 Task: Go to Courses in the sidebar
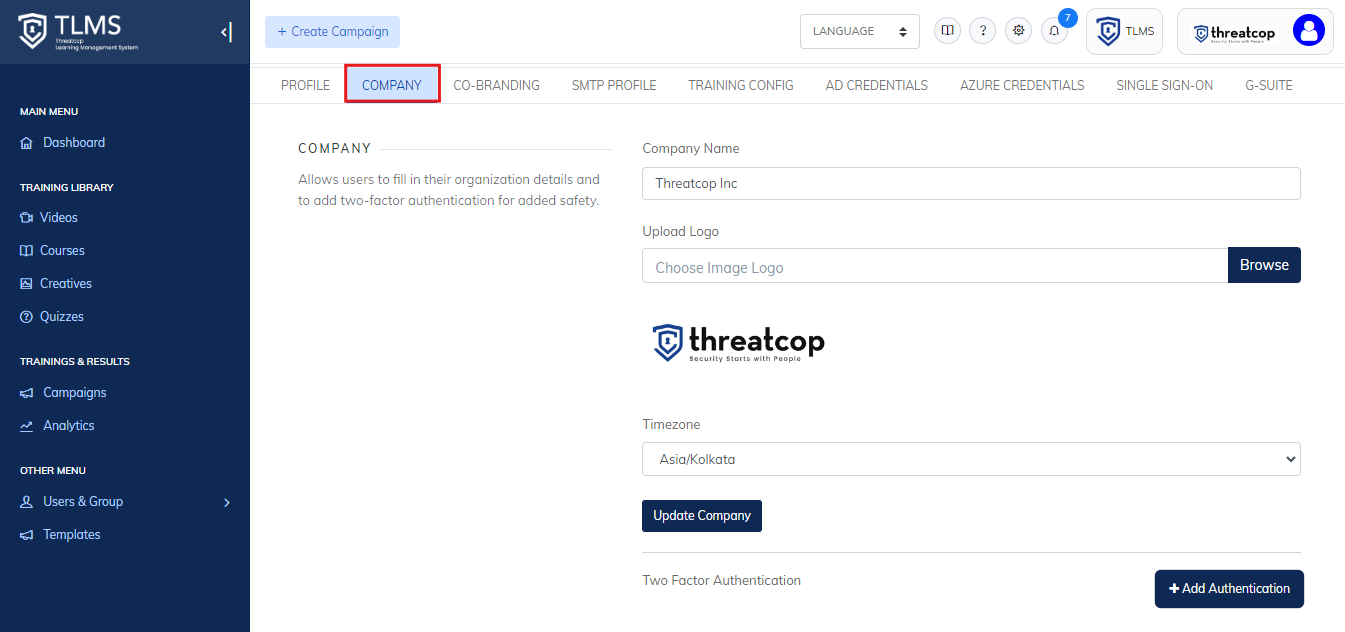[x=62, y=251]
